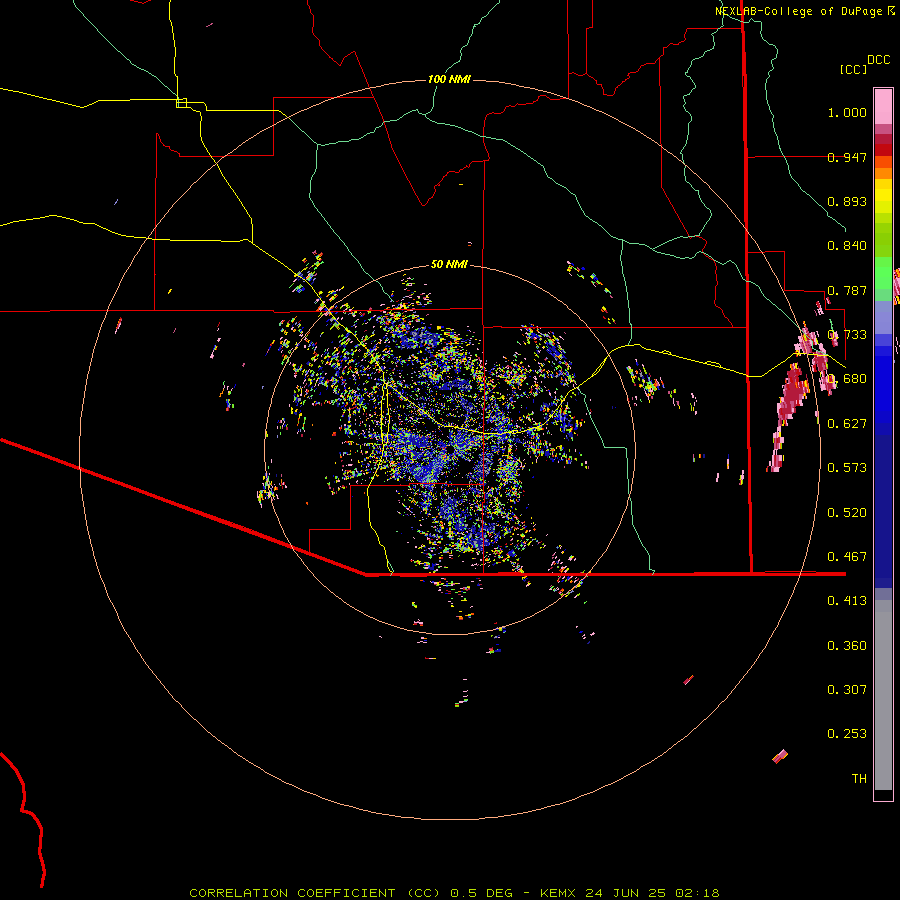Viewport: 900px width, 900px height.
Task: Click the 50 NMI range ring label
Action: coord(449,265)
